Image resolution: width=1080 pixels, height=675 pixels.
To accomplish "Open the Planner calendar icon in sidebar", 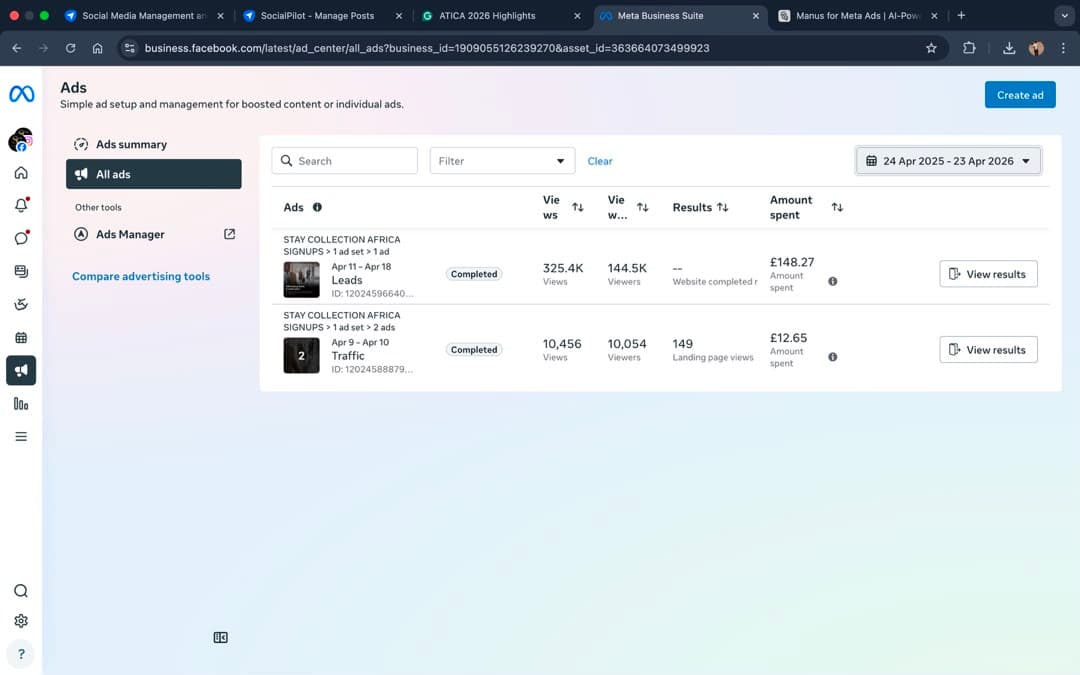I will point(21,338).
